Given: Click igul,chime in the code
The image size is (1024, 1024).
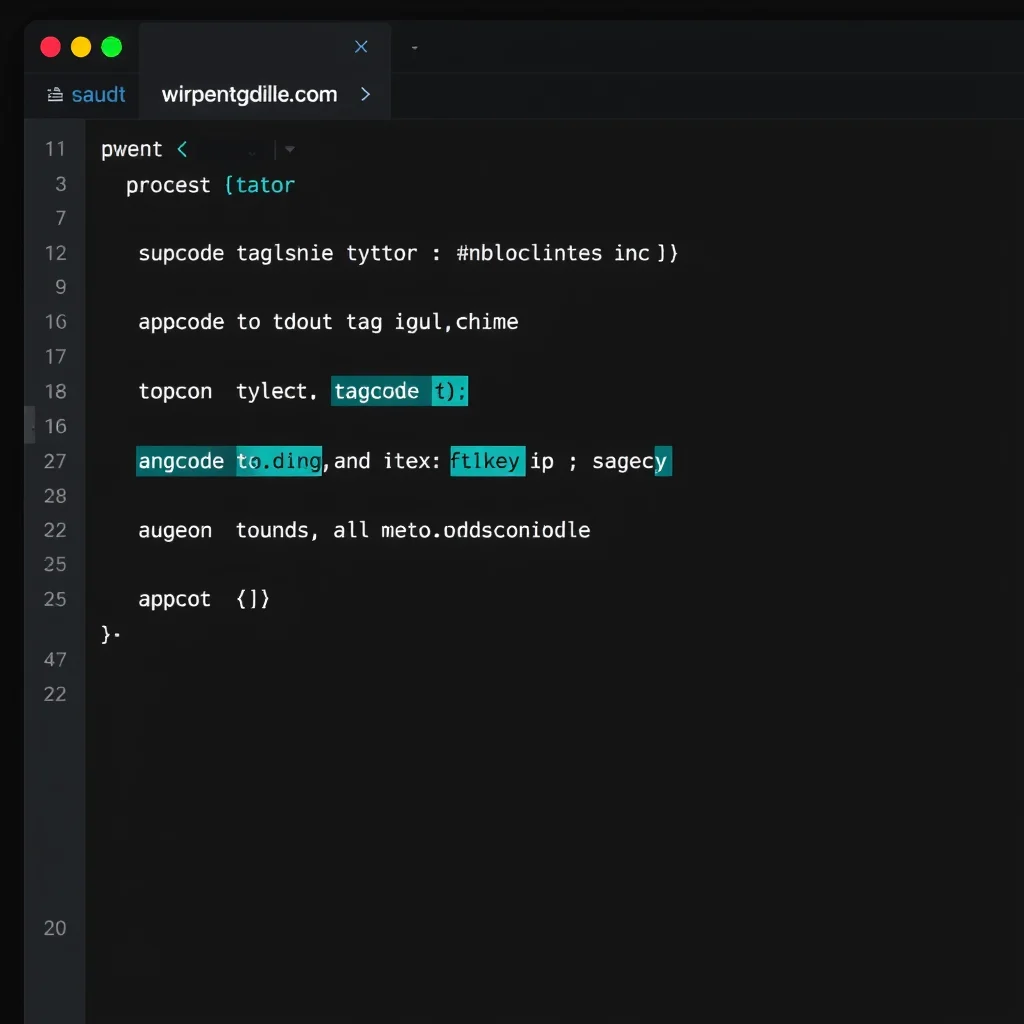Looking at the screenshot, I should pos(456,321).
